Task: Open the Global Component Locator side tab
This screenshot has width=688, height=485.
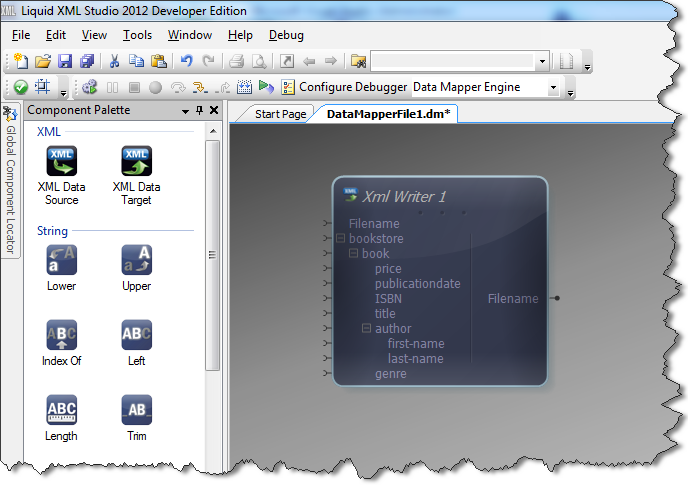Action: [x=11, y=181]
